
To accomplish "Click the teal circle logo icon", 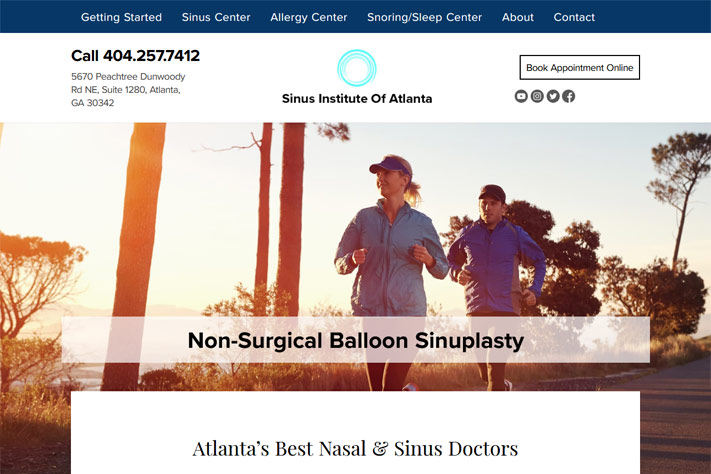I will [357, 68].
